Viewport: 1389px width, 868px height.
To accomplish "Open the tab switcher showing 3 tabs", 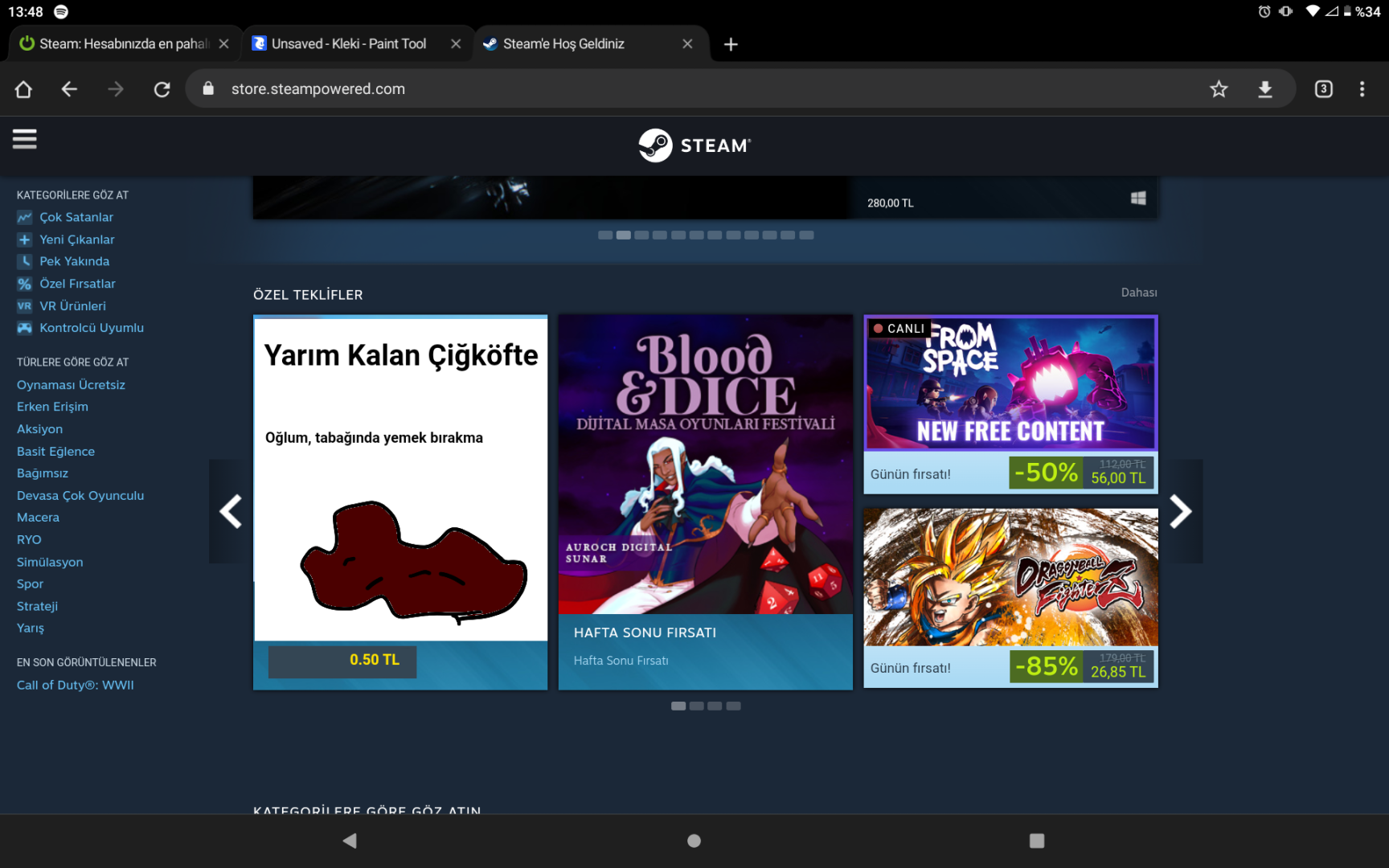I will coord(1323,89).
